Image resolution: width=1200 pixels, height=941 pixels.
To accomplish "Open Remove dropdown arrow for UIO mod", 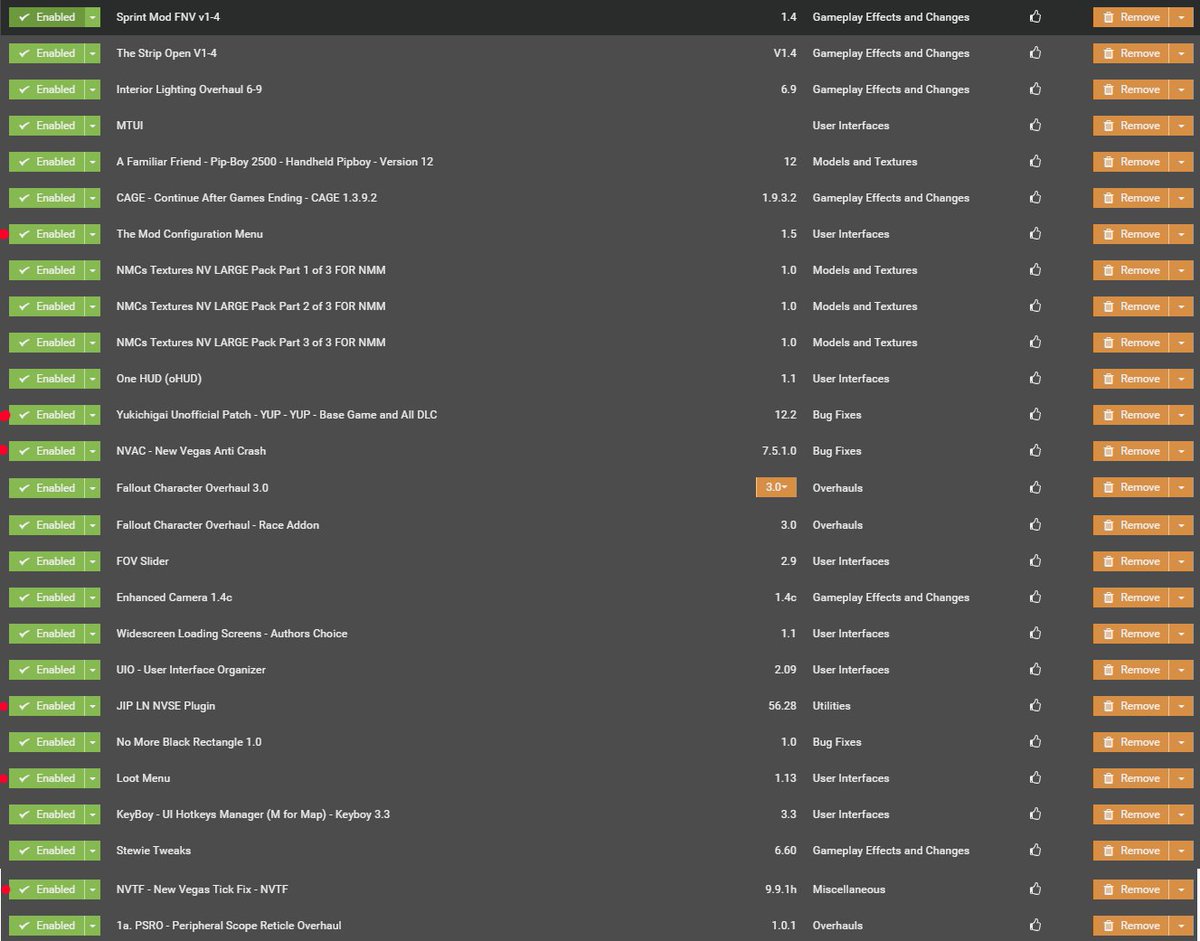I will 1180,669.
